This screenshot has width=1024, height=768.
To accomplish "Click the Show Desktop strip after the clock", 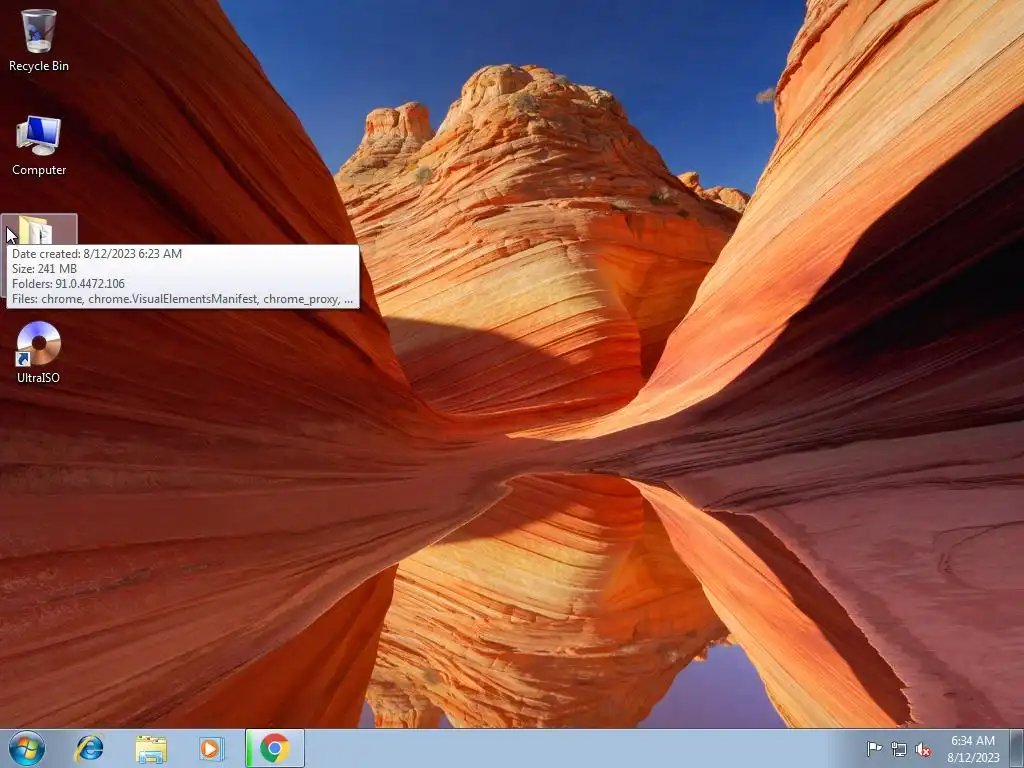I will pos(1017,748).
